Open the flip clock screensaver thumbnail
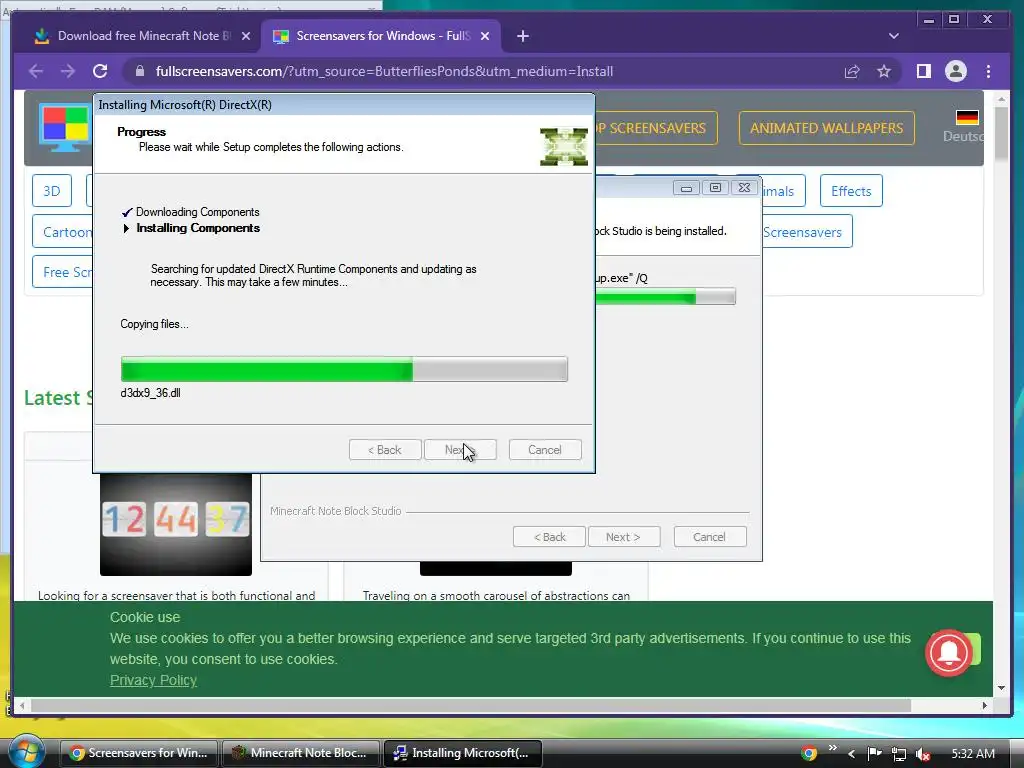 pyautogui.click(x=176, y=524)
